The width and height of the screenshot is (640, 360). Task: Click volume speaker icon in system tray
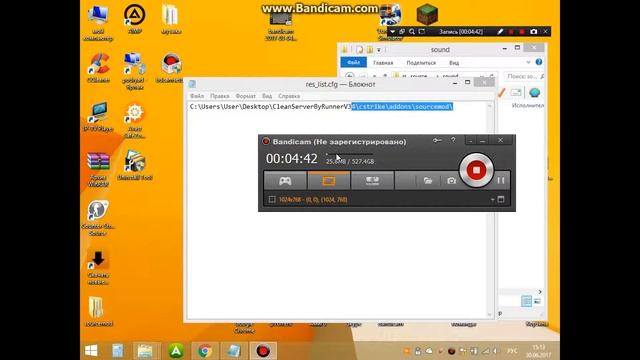tap(496, 351)
